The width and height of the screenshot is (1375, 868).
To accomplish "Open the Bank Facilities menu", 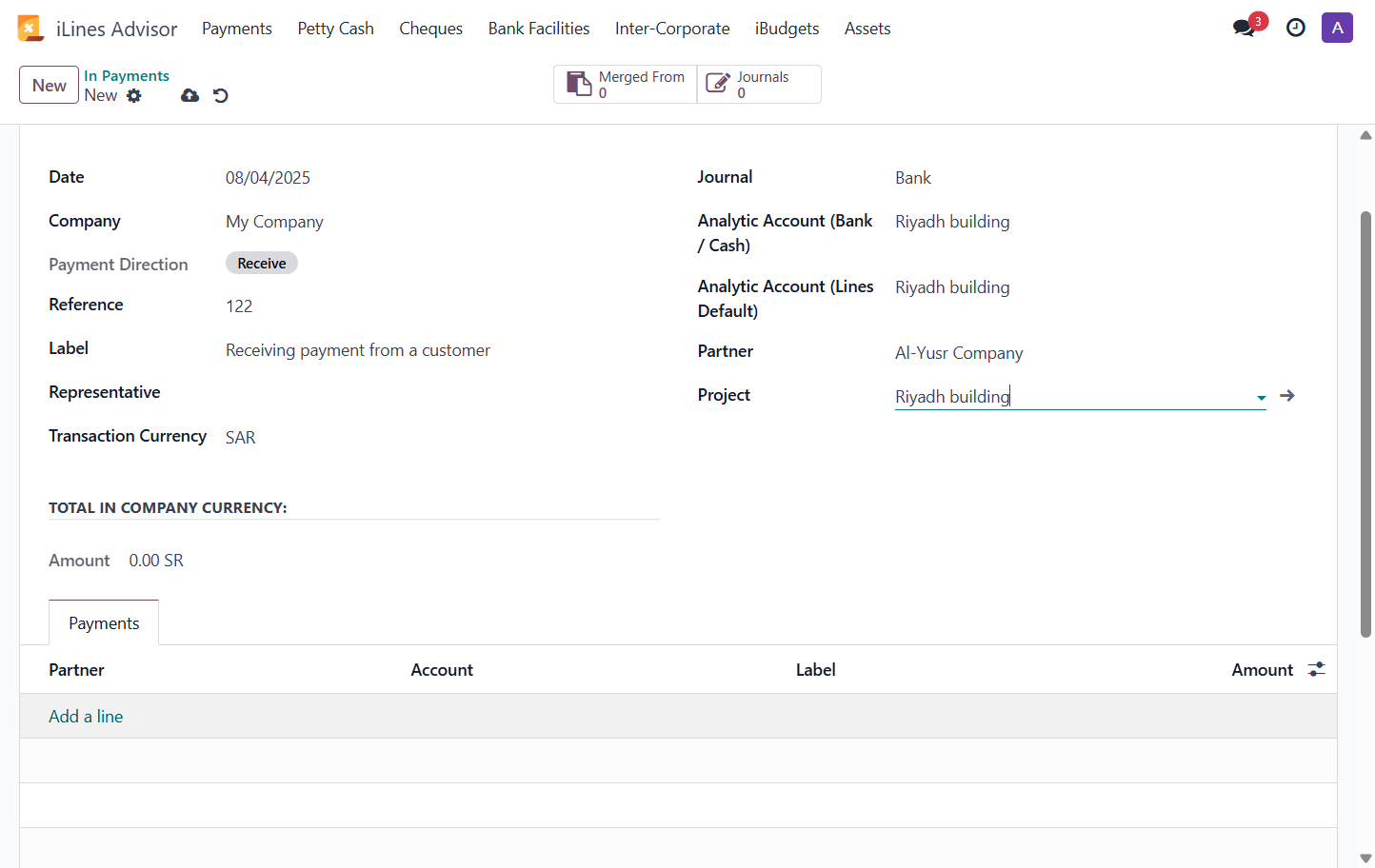I will tap(539, 29).
